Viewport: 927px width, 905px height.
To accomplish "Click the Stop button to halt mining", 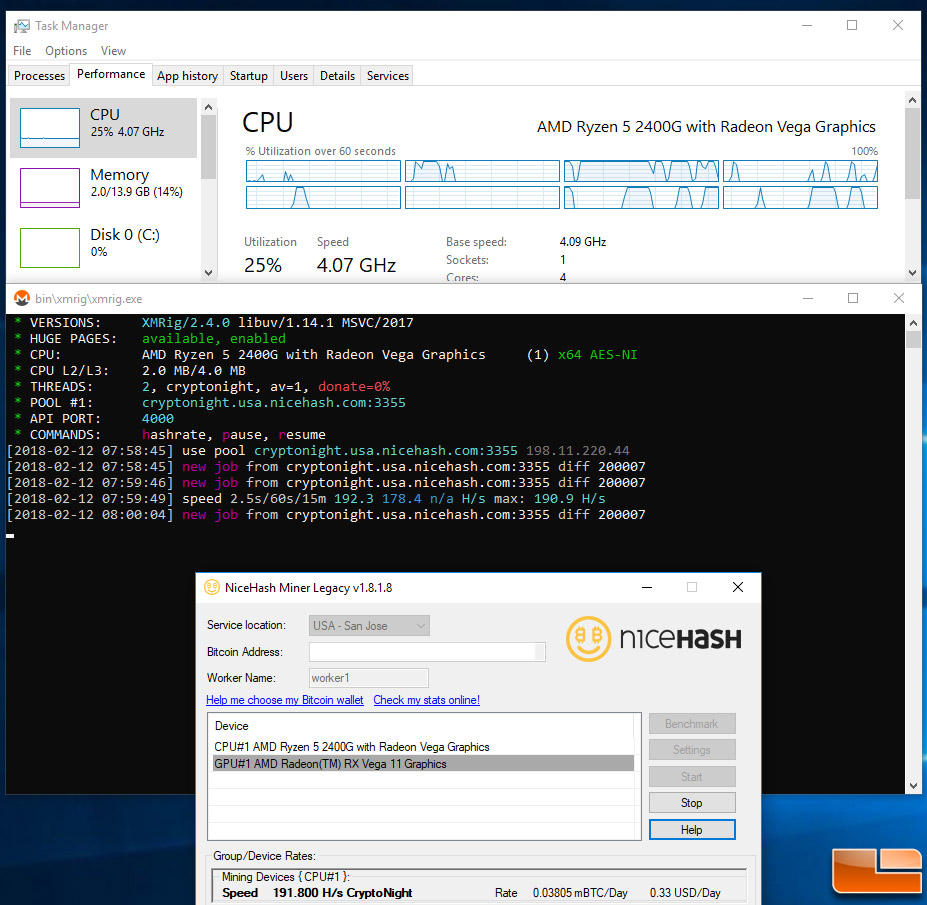I will click(692, 803).
